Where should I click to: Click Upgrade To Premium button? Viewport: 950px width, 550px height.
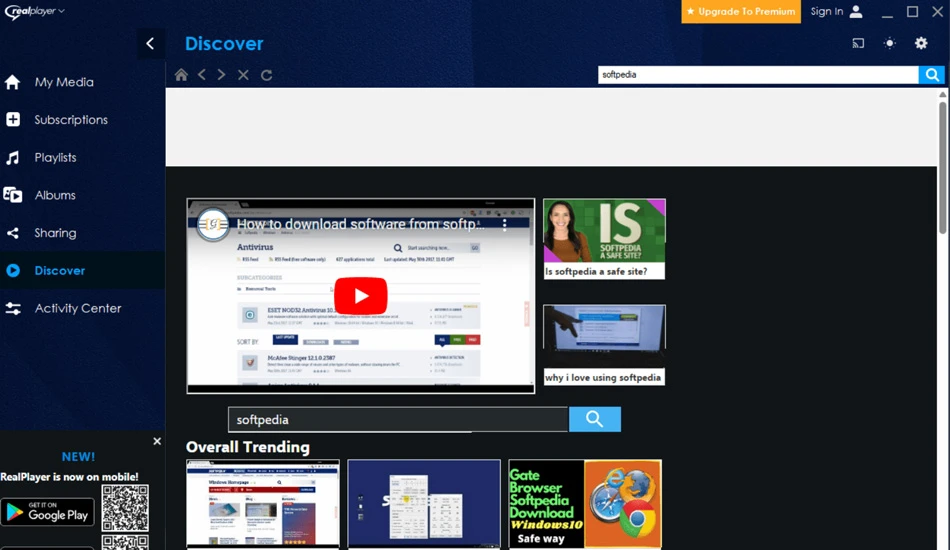click(740, 12)
